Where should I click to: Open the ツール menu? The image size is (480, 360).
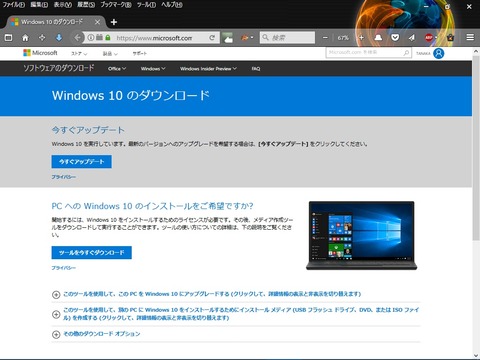point(146,5)
